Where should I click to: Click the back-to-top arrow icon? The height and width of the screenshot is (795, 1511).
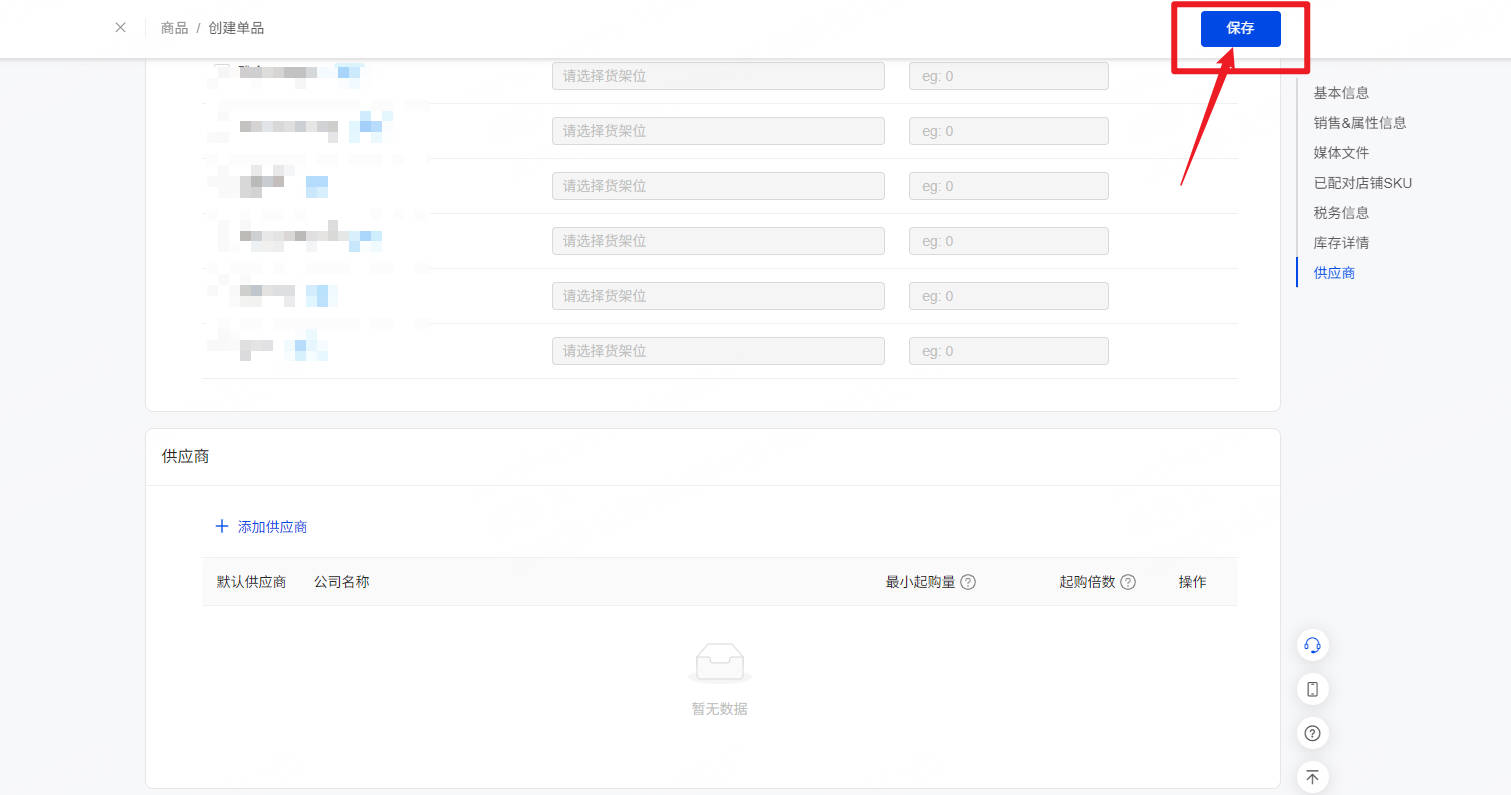(x=1313, y=777)
